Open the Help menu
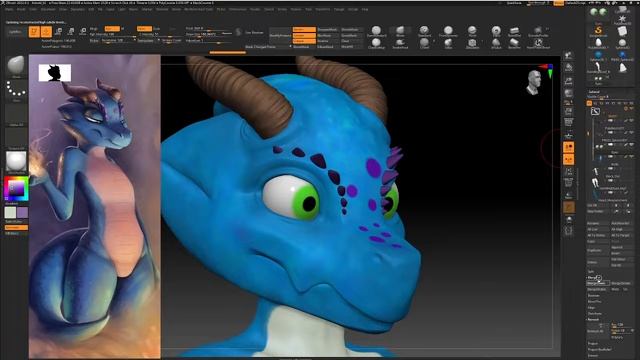 click(365, 9)
